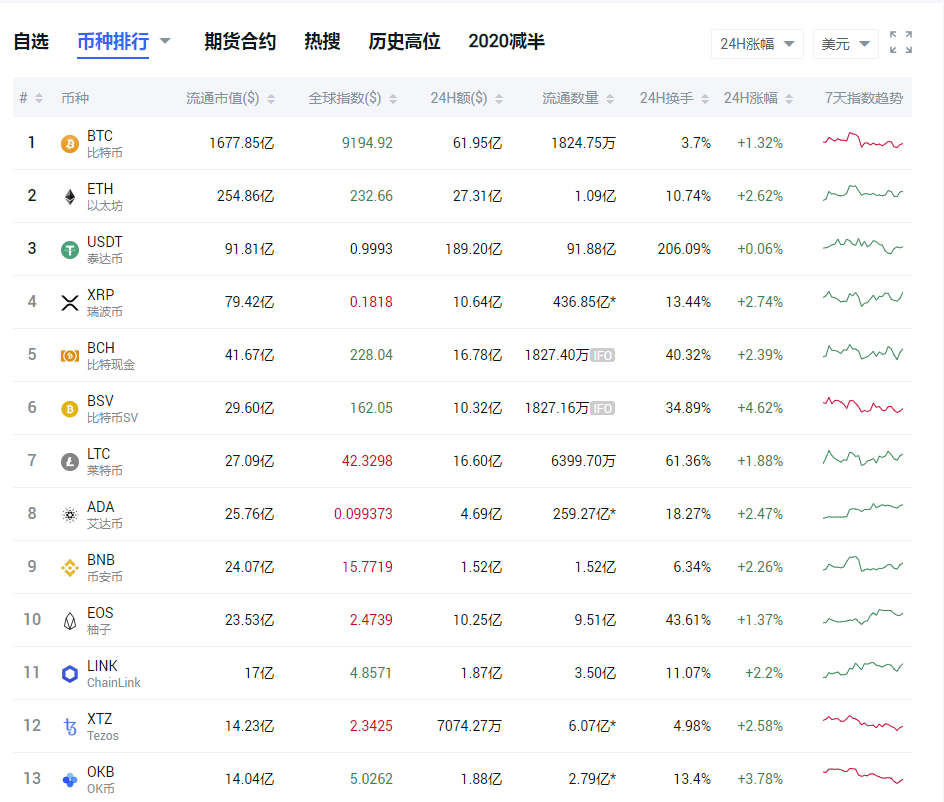Screen dimensions: 944x802
Task: Click the XTZ Tezos icon
Action: [70, 727]
